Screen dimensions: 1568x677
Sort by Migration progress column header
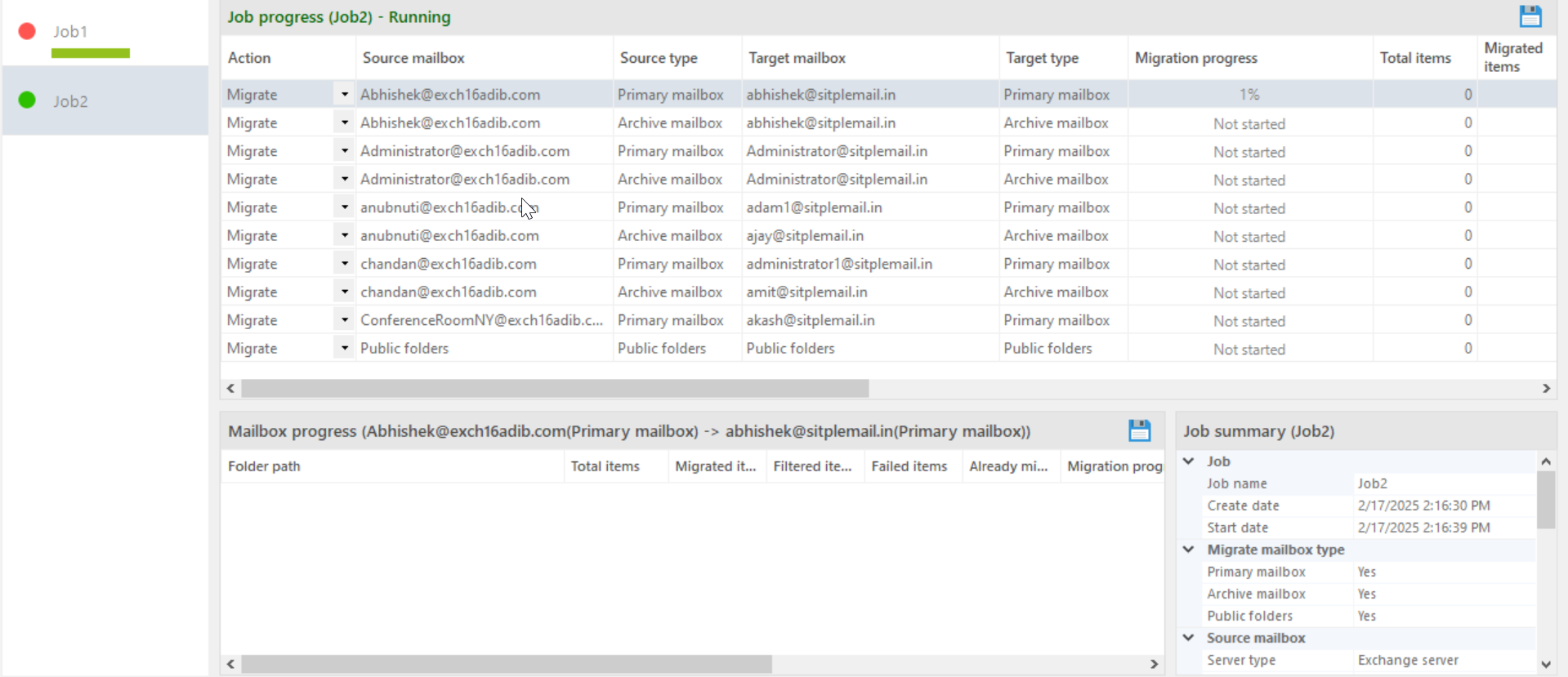[1250, 57]
